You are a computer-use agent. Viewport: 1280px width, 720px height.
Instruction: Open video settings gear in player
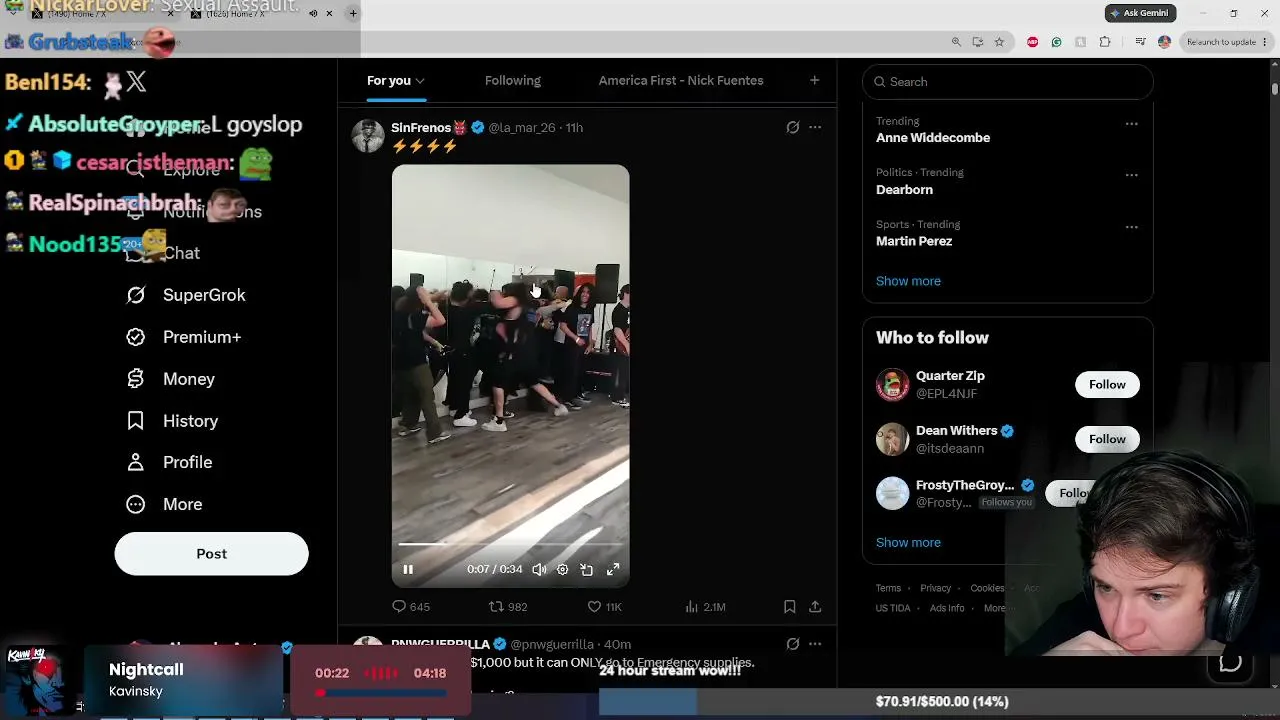[563, 569]
